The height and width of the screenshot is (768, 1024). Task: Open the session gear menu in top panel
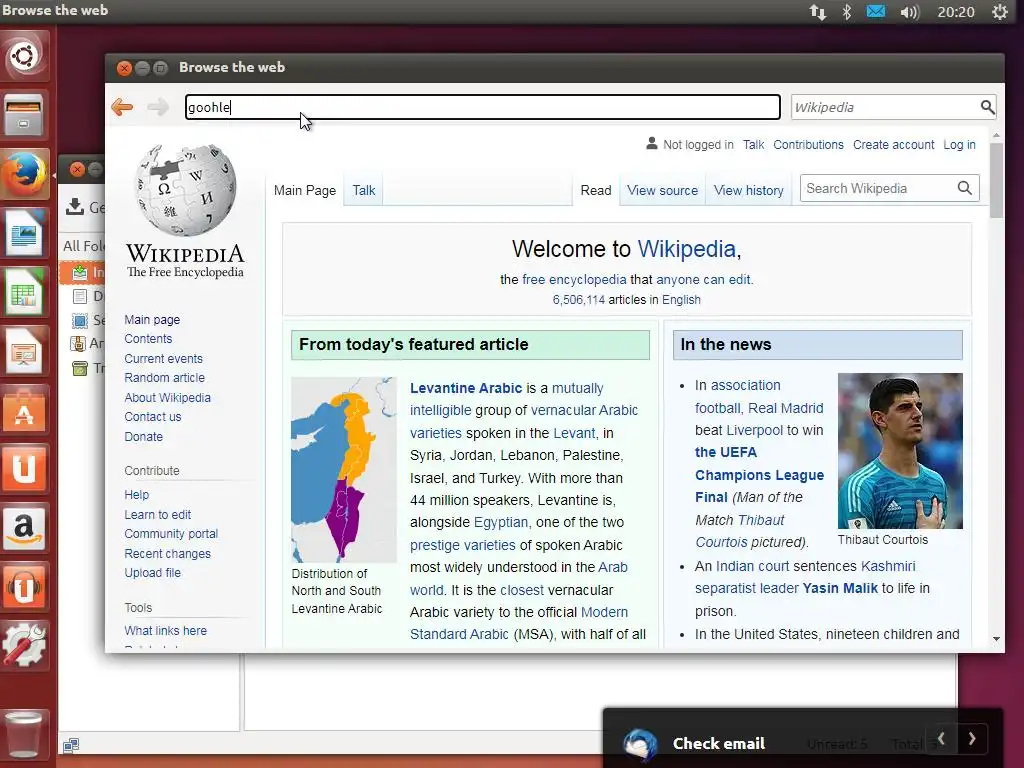click(x=1000, y=12)
